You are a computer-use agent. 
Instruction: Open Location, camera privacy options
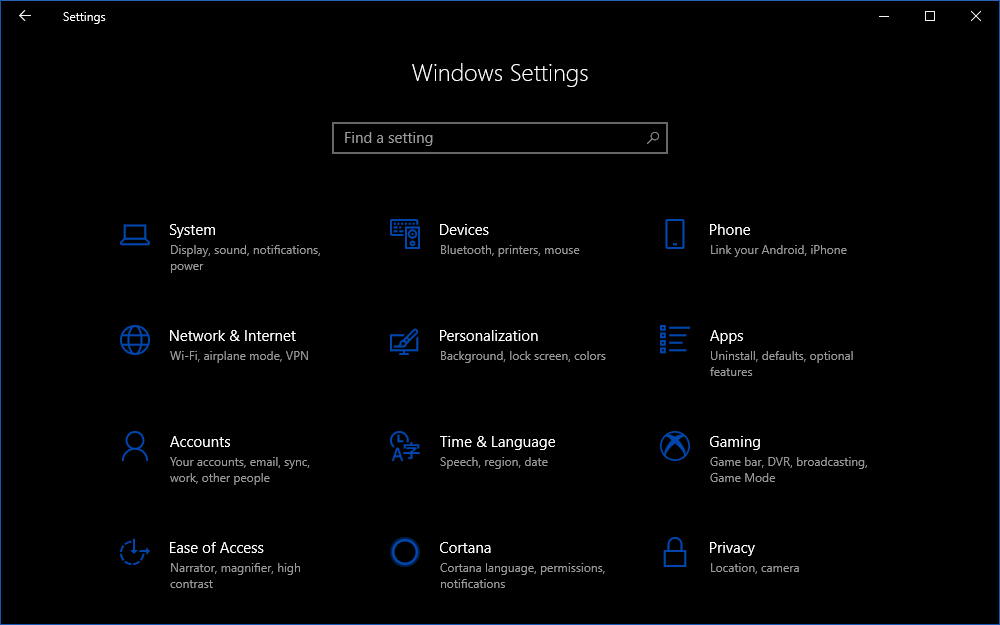point(752,567)
